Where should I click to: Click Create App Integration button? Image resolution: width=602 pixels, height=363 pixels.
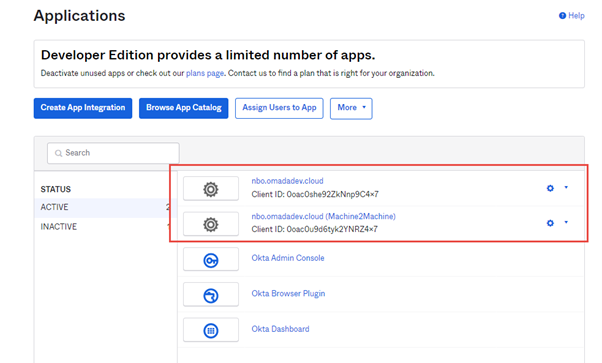coord(83,108)
